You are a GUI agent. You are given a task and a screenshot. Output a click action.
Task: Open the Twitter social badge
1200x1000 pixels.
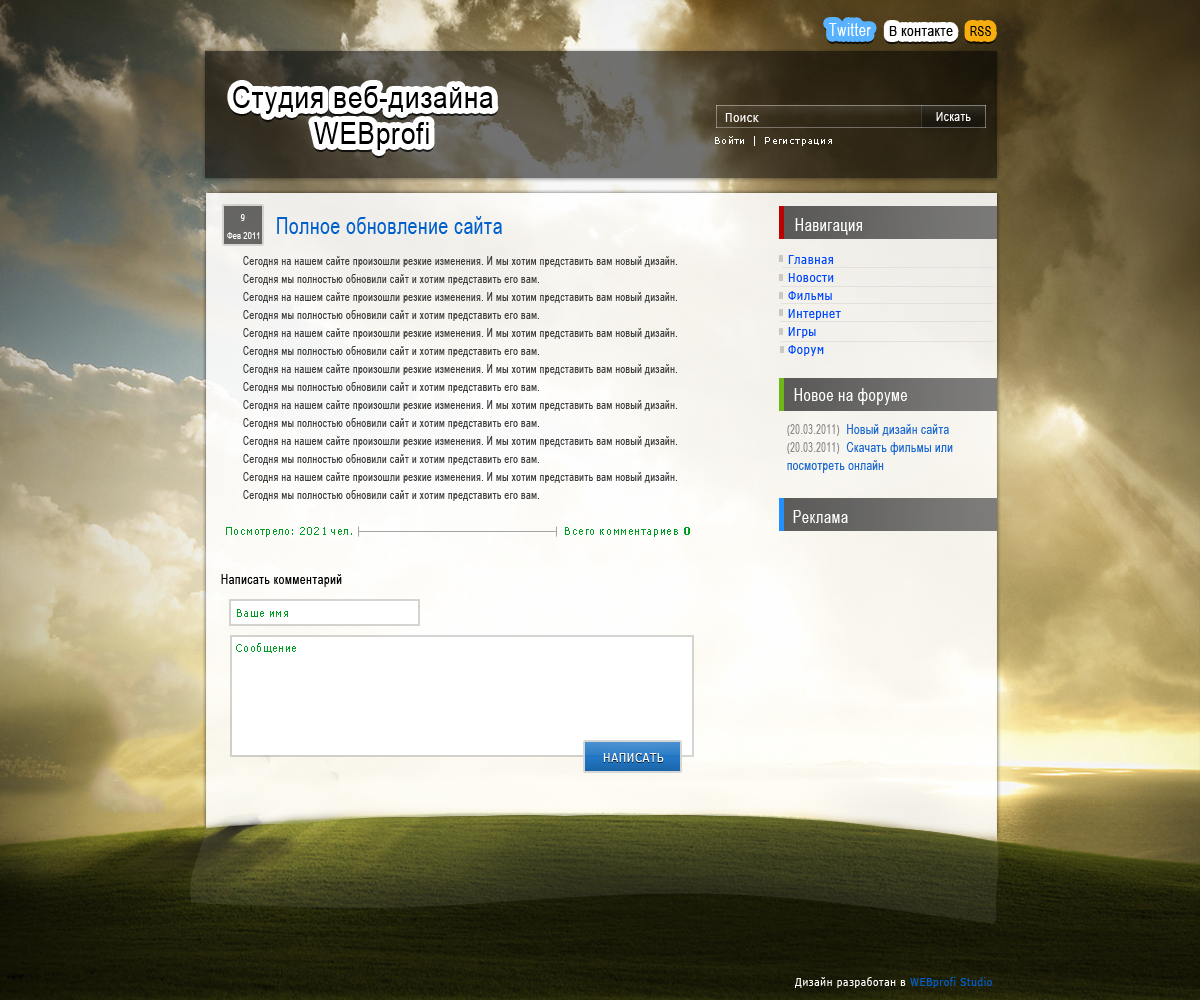[849, 30]
